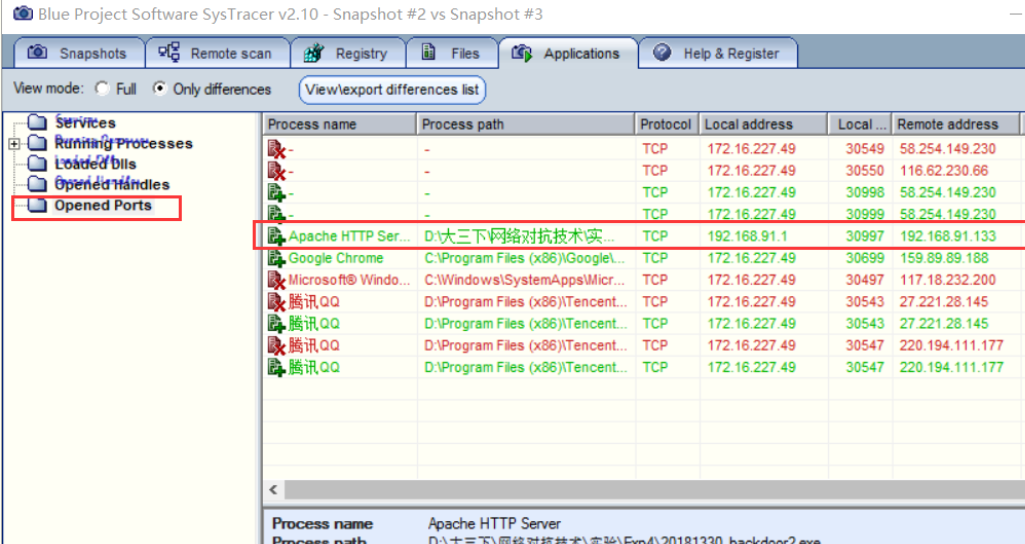Click remote address 117.18.232.200
This screenshot has height=544, width=1025.
pyautogui.click(x=947, y=280)
